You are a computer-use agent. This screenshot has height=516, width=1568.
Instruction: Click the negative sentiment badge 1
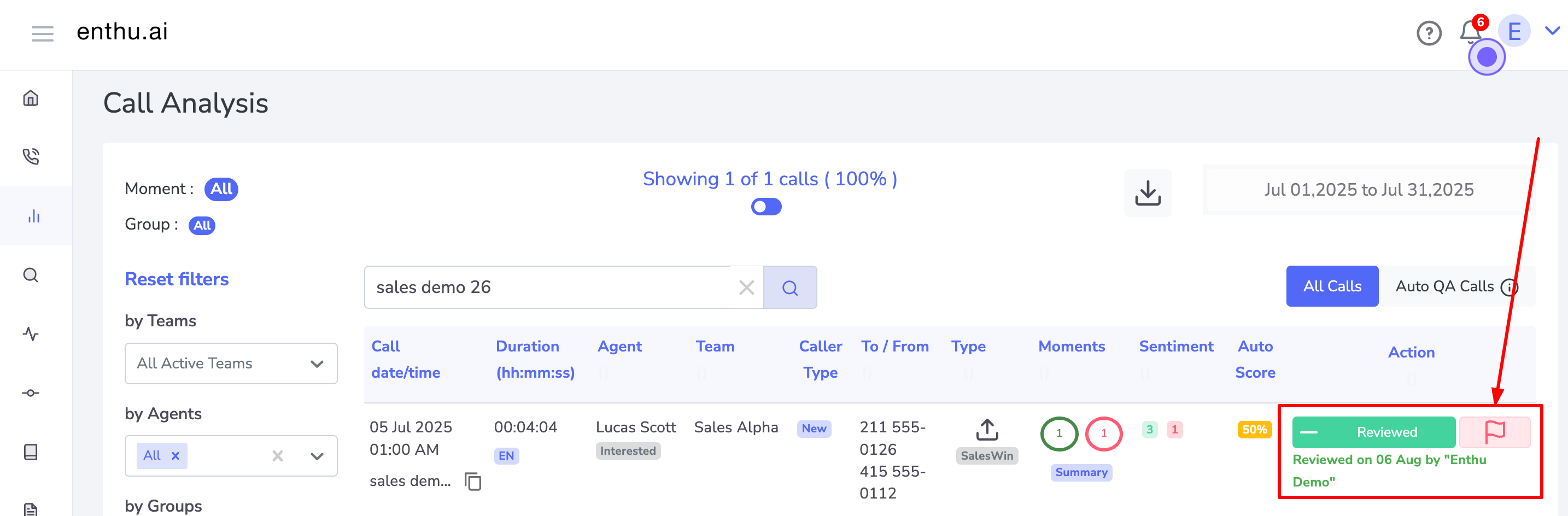point(1174,430)
